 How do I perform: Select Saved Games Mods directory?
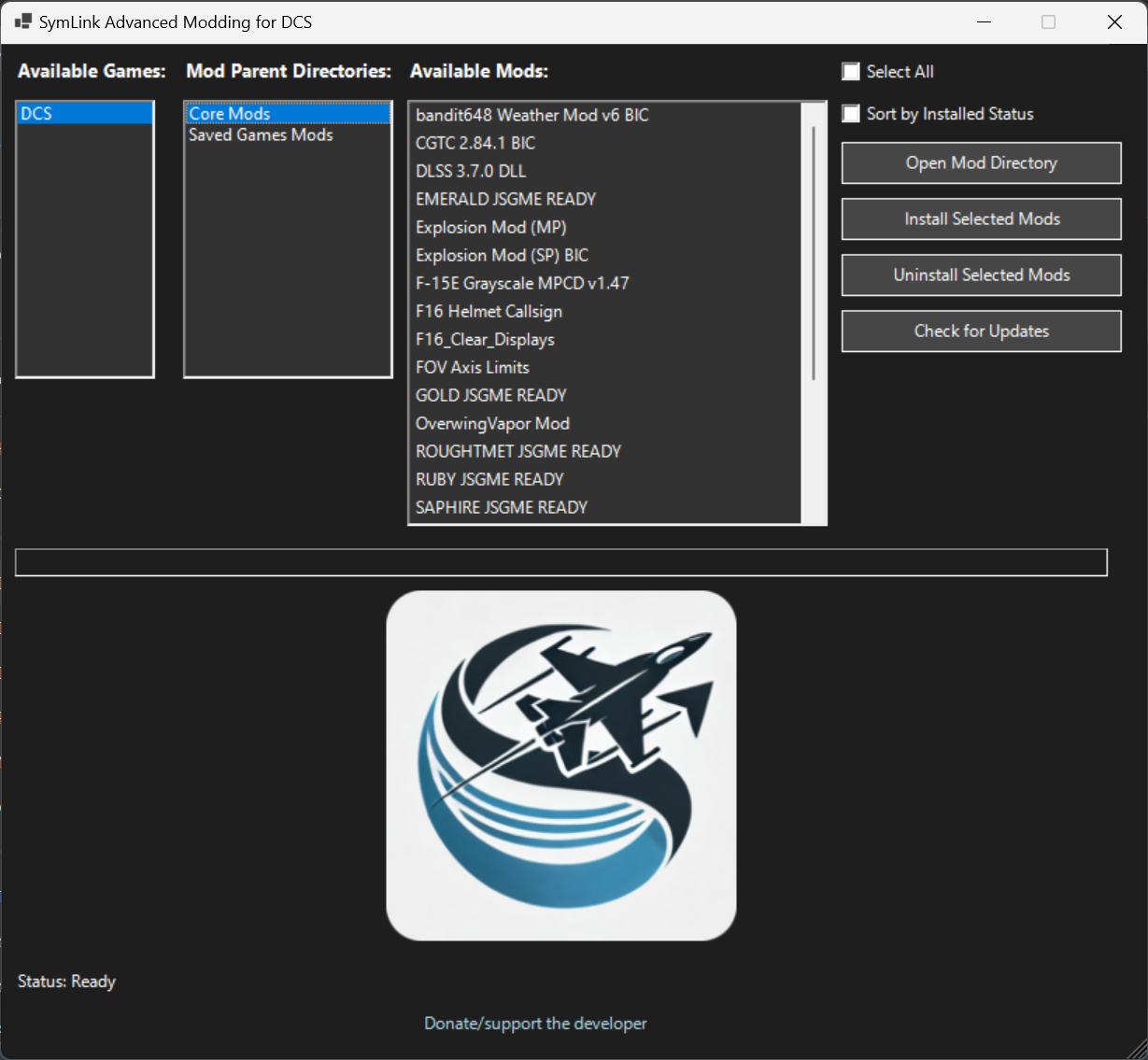261,135
